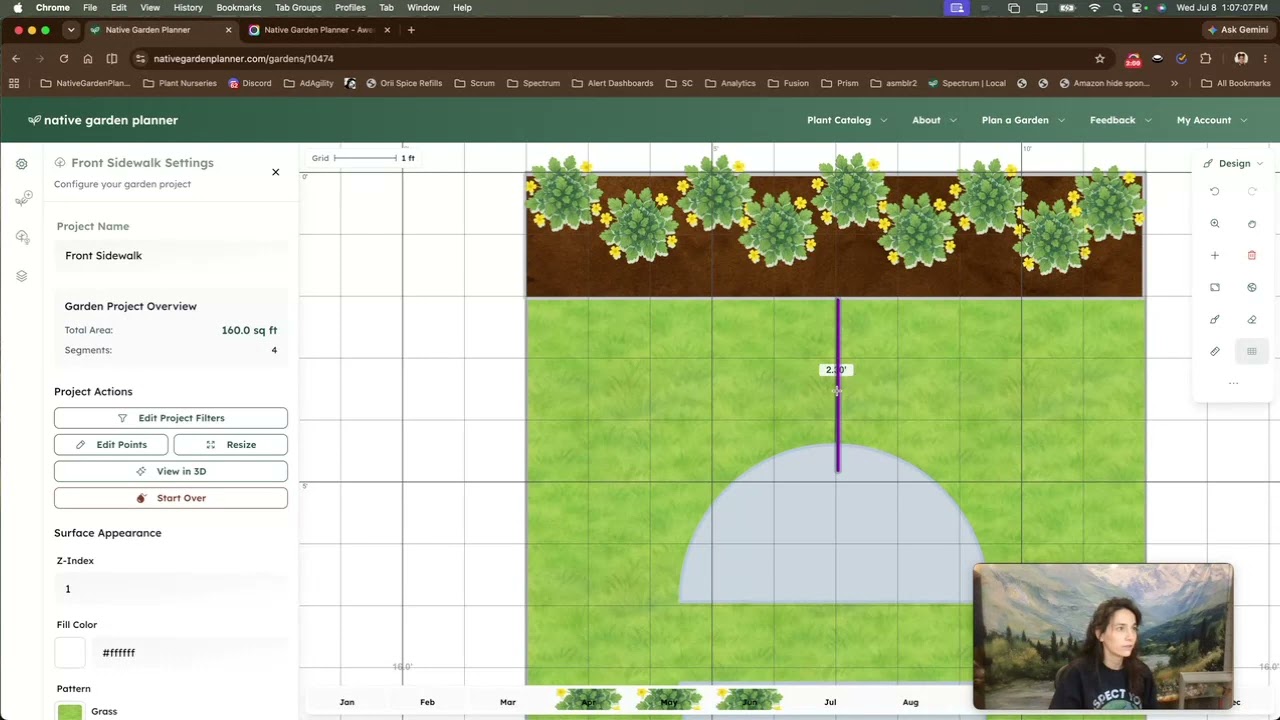Viewport: 1280px width, 720px height.
Task: Click the Start Over button
Action: pyautogui.click(x=171, y=498)
